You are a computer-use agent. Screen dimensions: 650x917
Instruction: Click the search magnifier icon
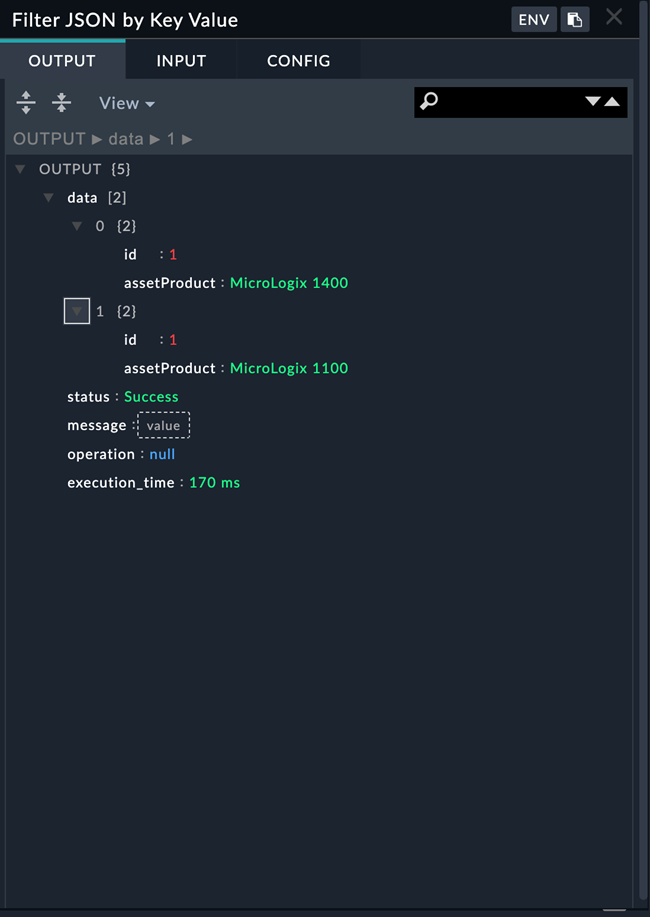tap(429, 102)
